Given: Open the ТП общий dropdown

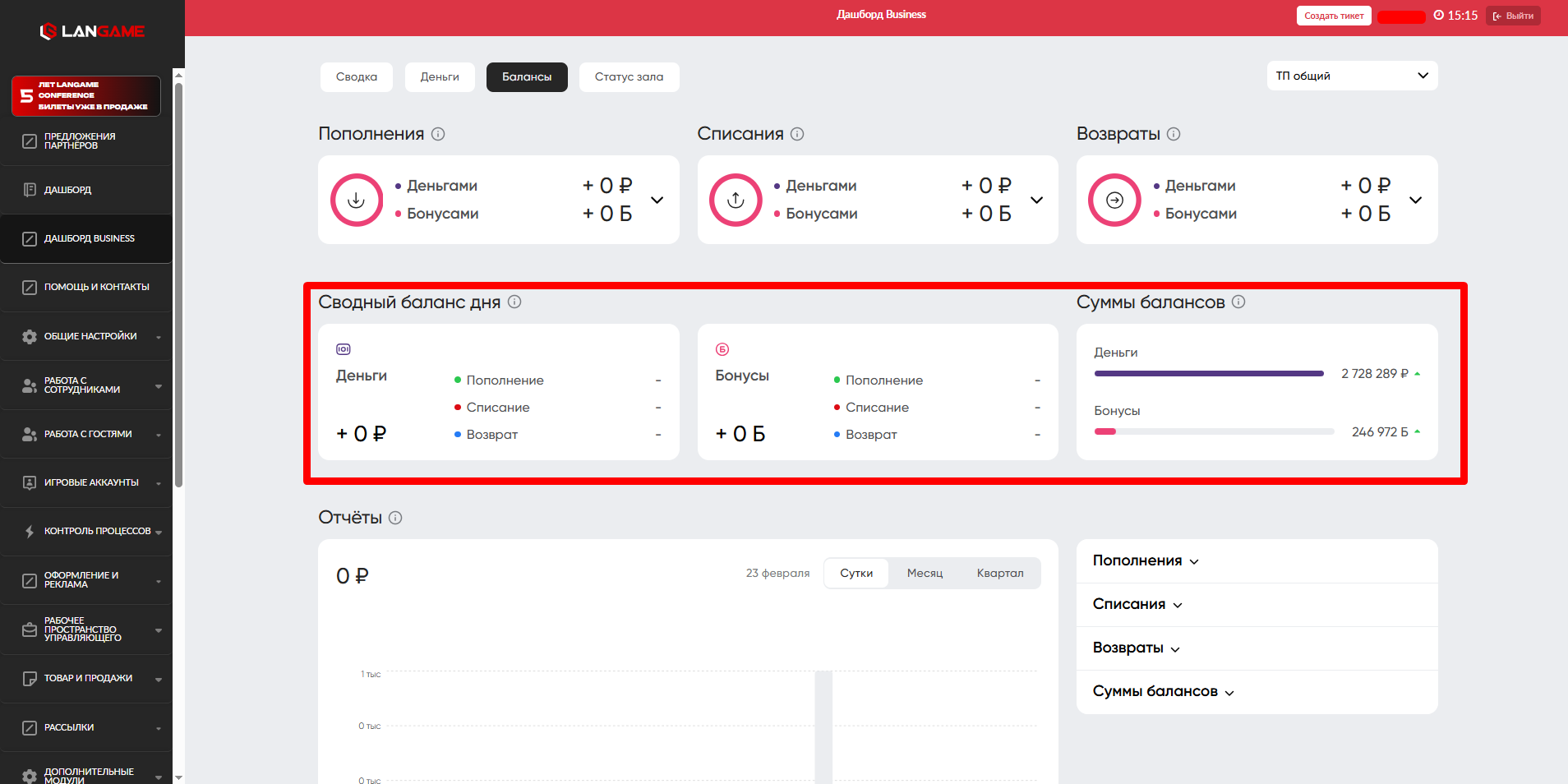Looking at the screenshot, I should click(x=1351, y=76).
